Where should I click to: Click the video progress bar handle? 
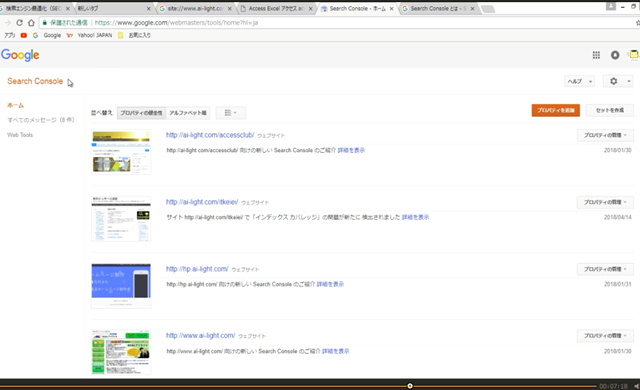[x=410, y=386]
